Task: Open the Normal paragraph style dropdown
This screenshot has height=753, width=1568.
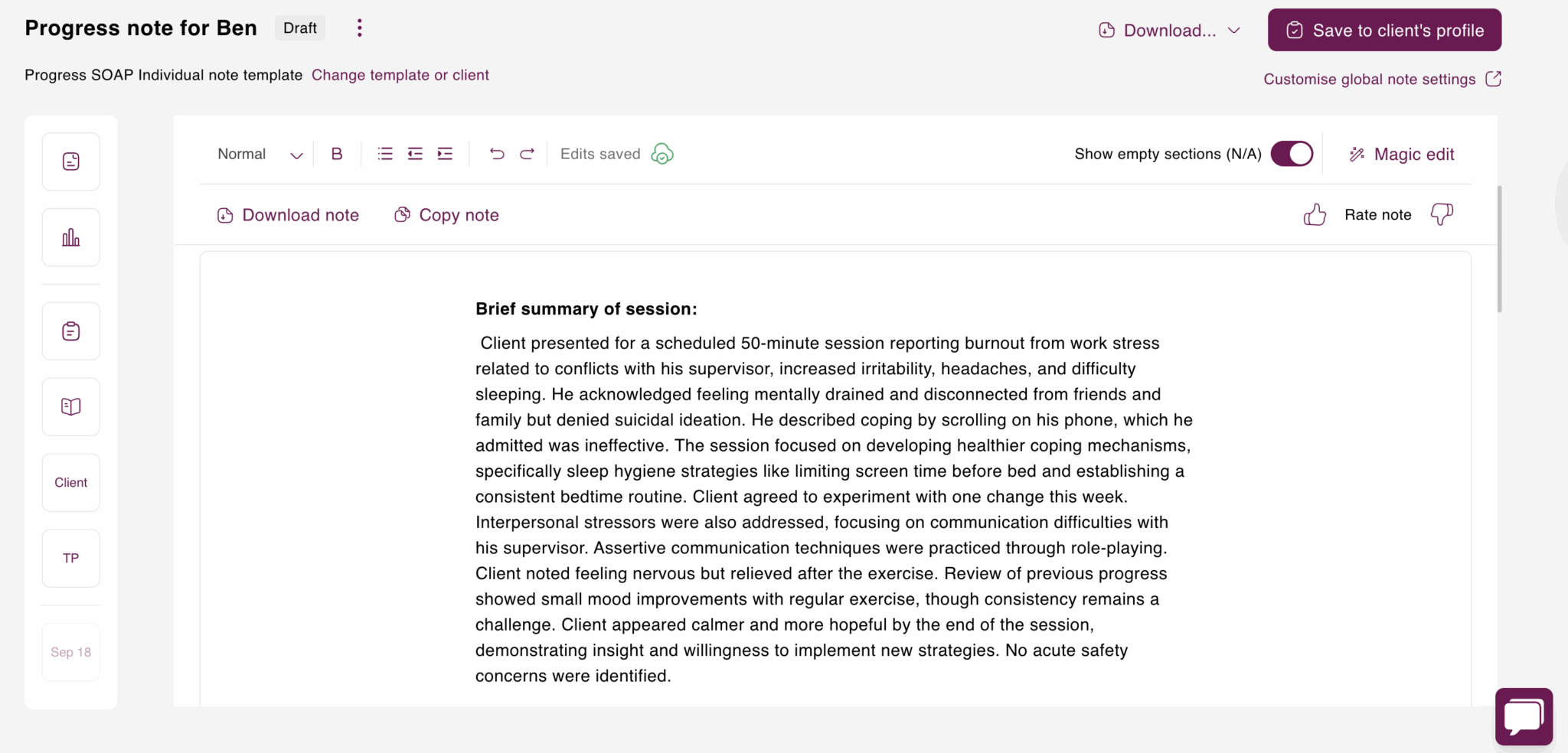Action: (260, 153)
